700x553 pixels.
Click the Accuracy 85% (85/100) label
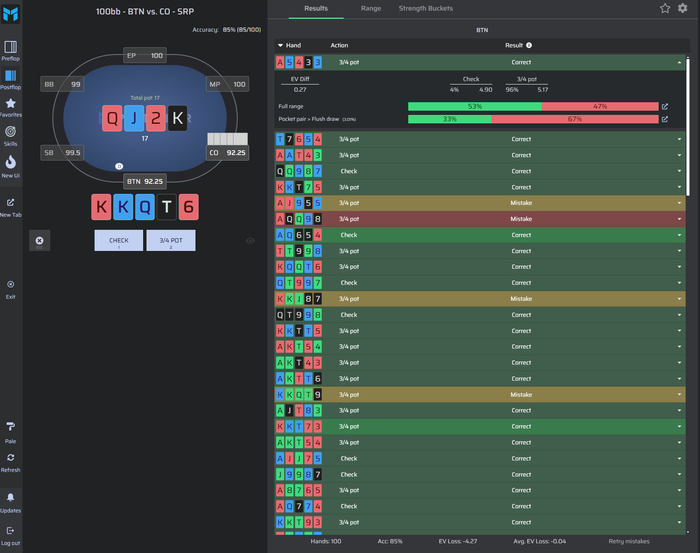pyautogui.click(x=226, y=30)
